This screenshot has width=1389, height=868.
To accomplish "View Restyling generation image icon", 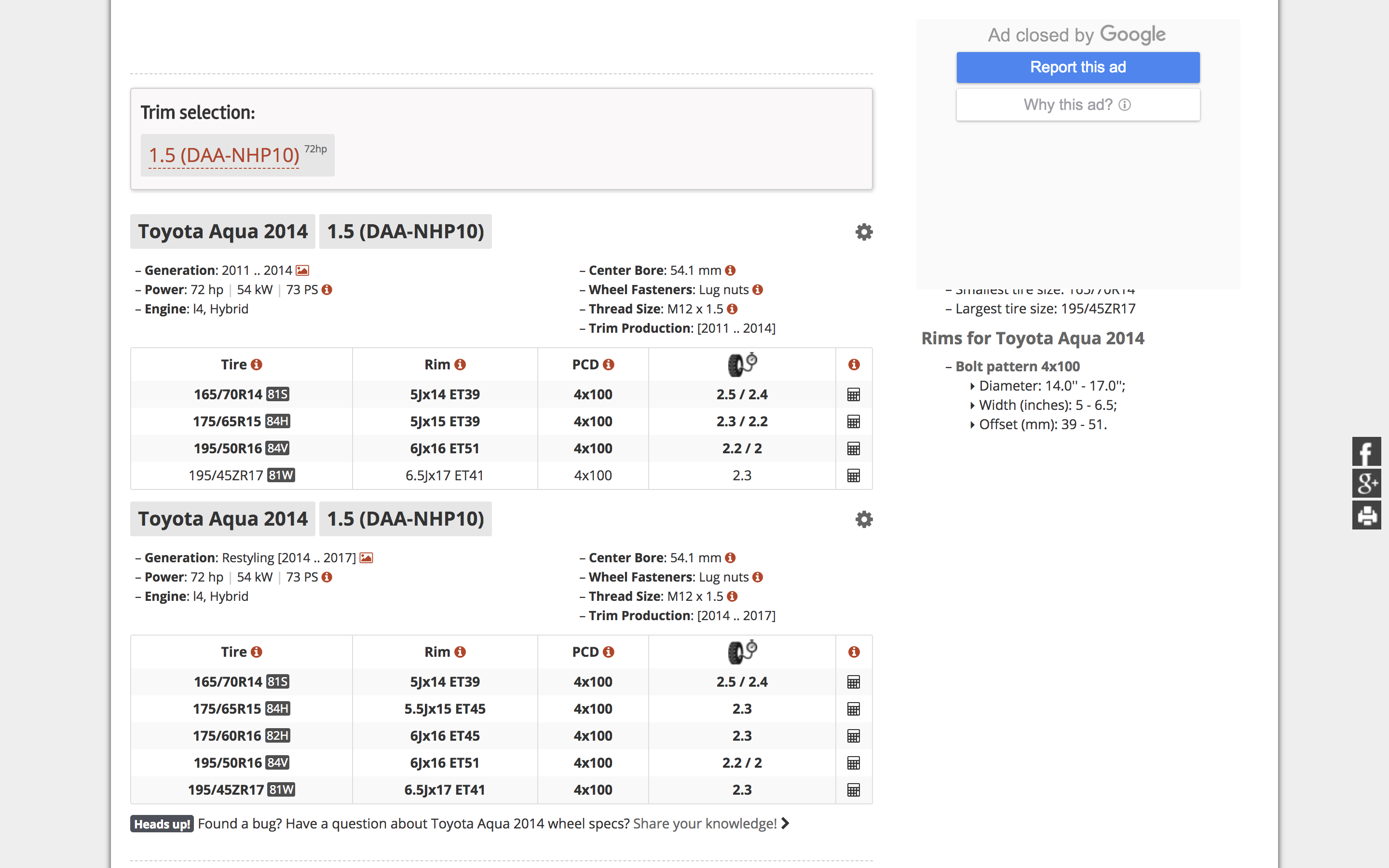I will [x=366, y=558].
